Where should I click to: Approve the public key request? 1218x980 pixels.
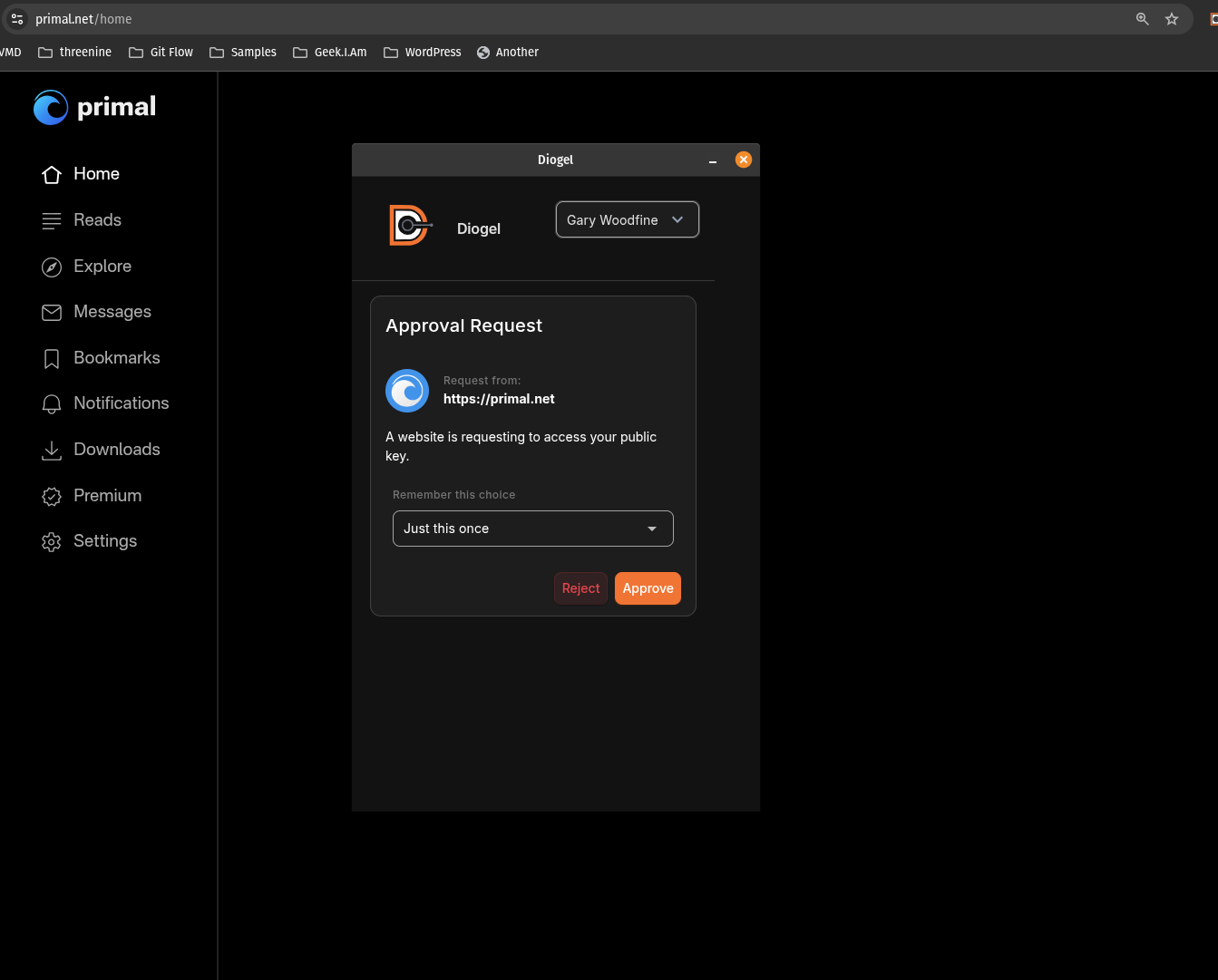coord(648,588)
